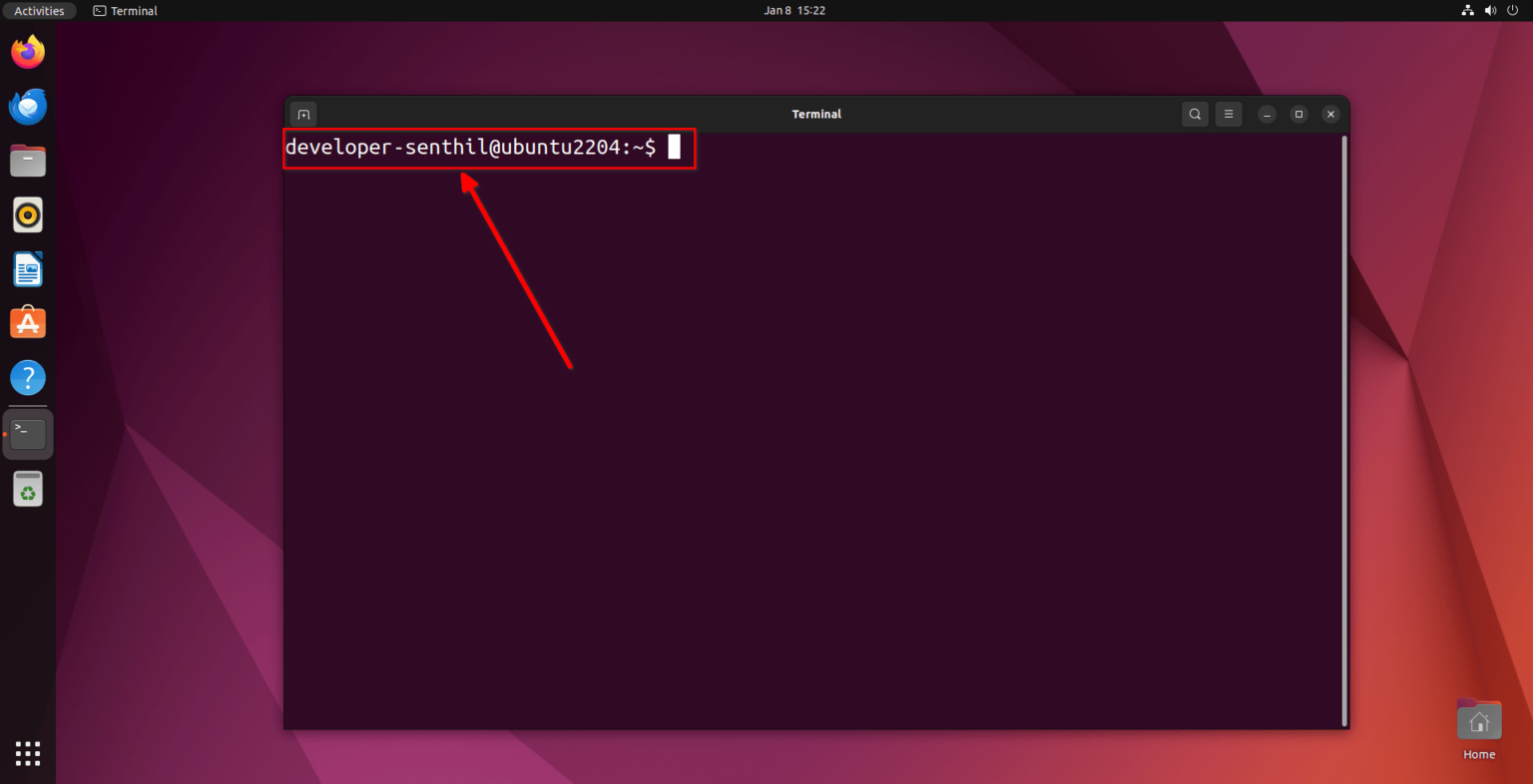Open the Trash from the dock
The width and height of the screenshot is (1533, 784).
(28, 489)
